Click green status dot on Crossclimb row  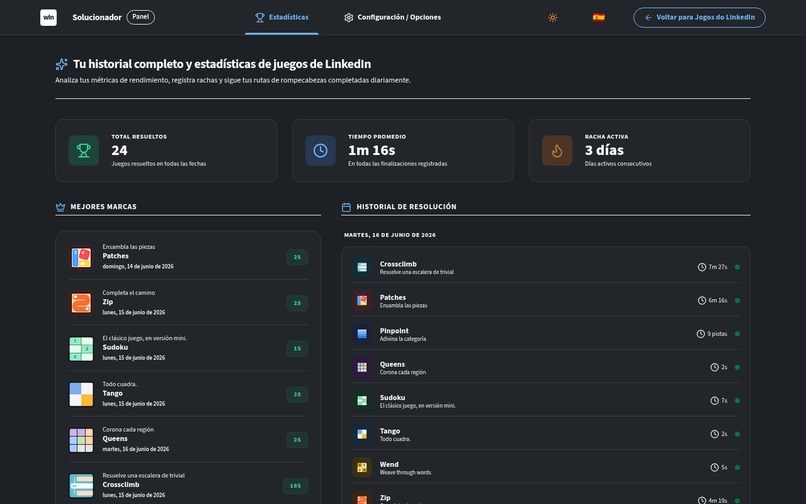pos(737,267)
